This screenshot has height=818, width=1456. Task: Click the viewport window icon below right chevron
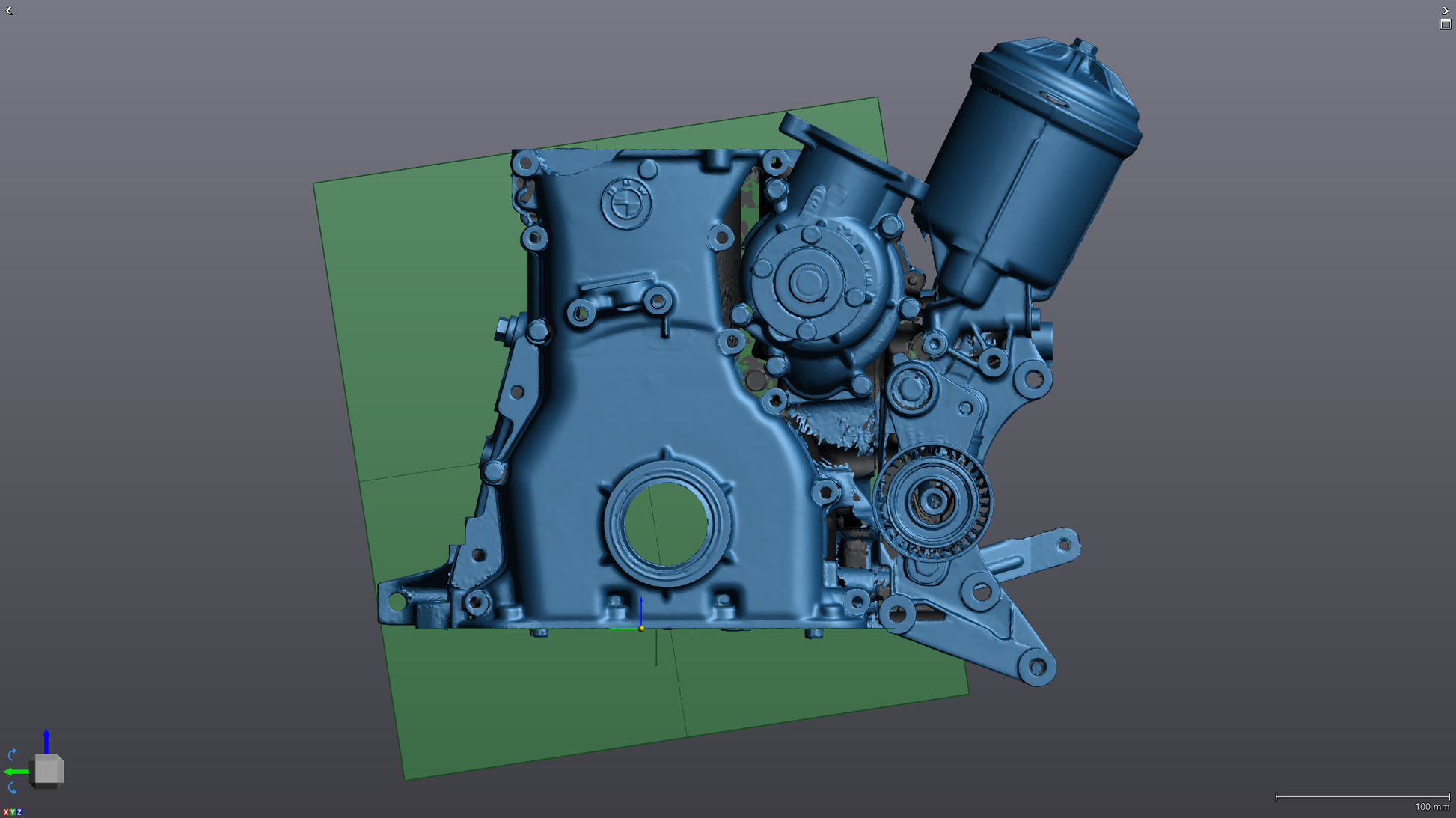click(x=1446, y=25)
